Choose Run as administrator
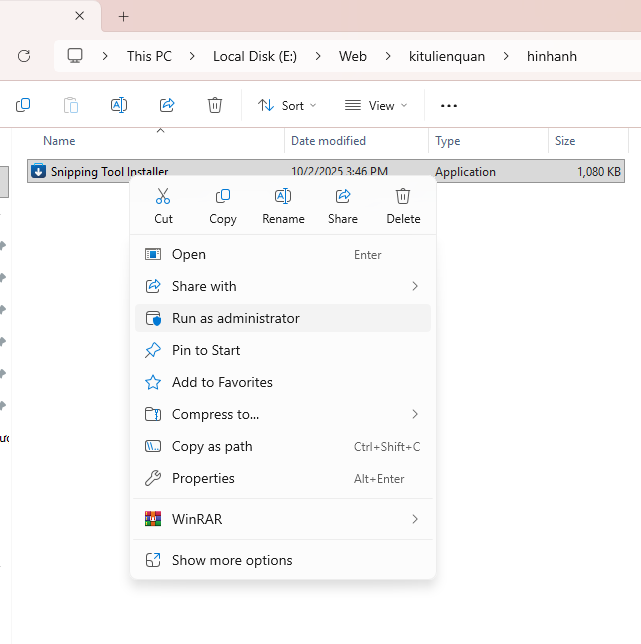 [283, 318]
